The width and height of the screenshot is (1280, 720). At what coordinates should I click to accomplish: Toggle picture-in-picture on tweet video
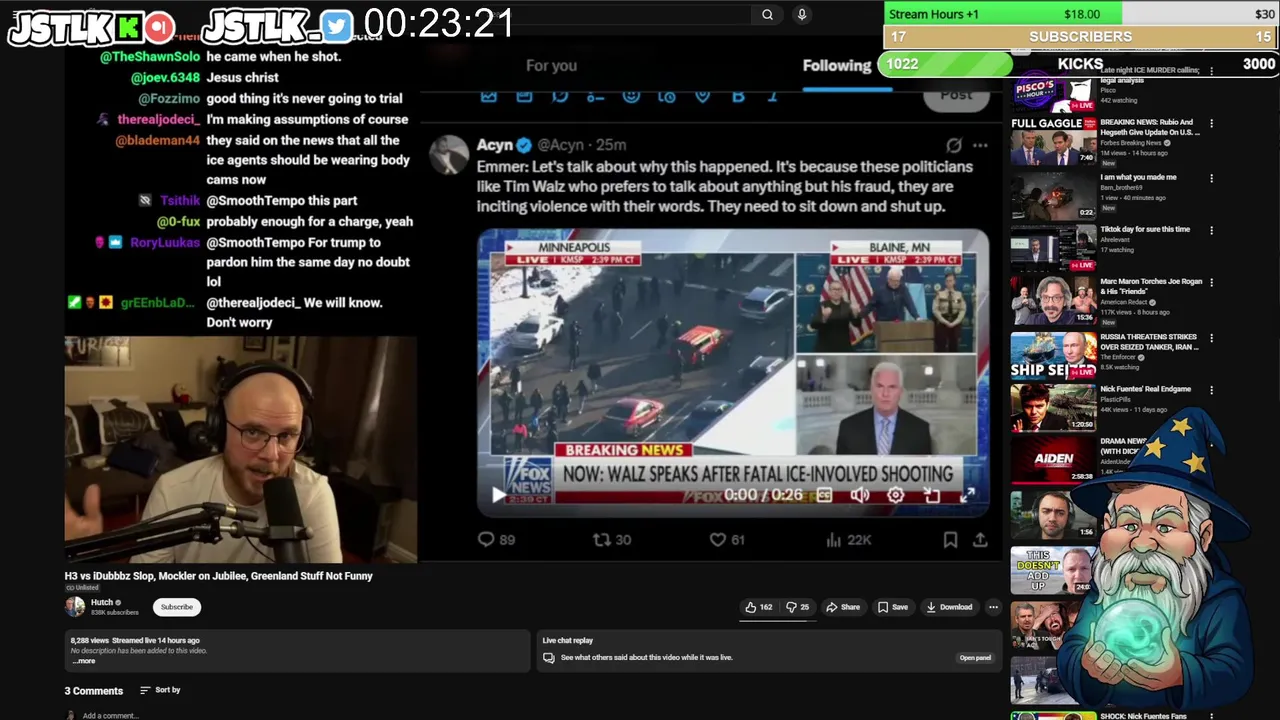(931, 494)
